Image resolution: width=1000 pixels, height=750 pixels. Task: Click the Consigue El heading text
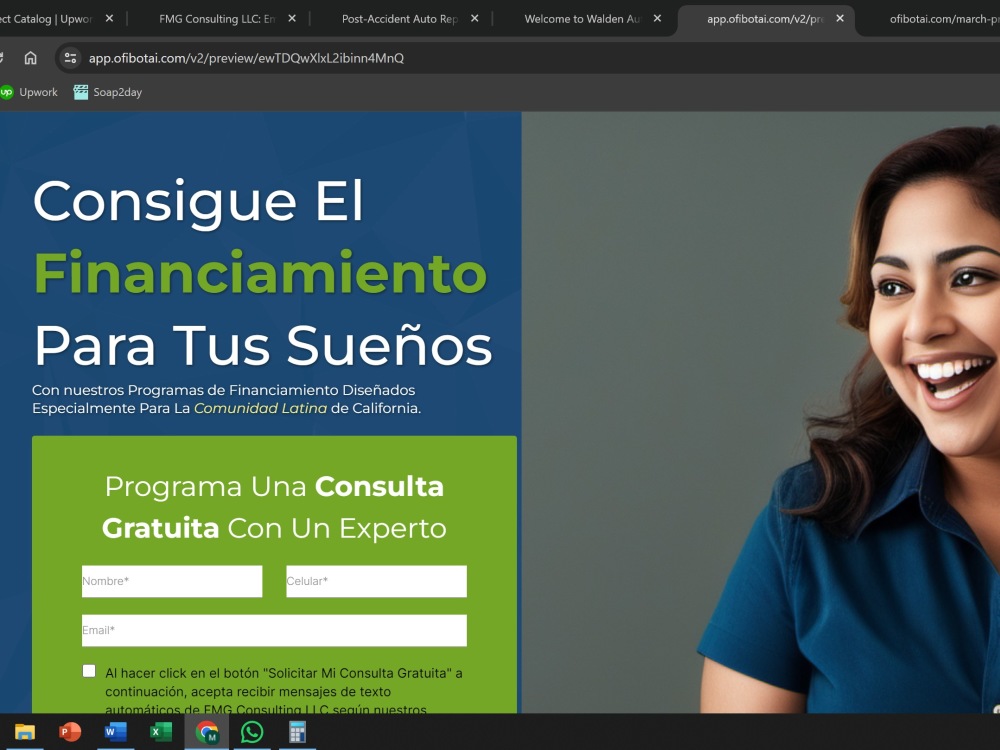pyautogui.click(x=198, y=201)
